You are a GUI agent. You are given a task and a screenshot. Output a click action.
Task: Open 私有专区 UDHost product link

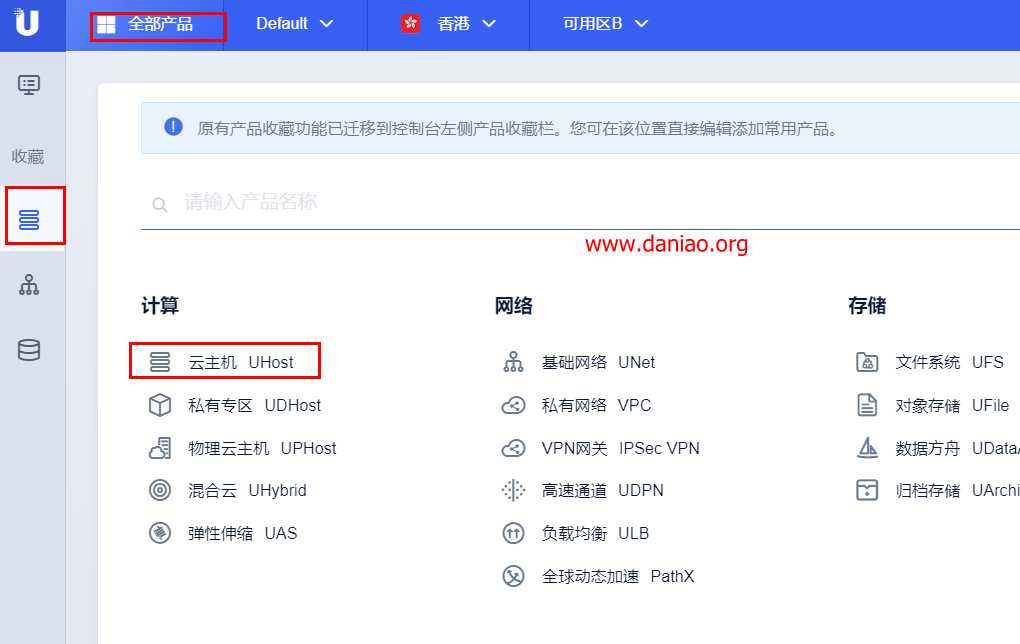(254, 405)
